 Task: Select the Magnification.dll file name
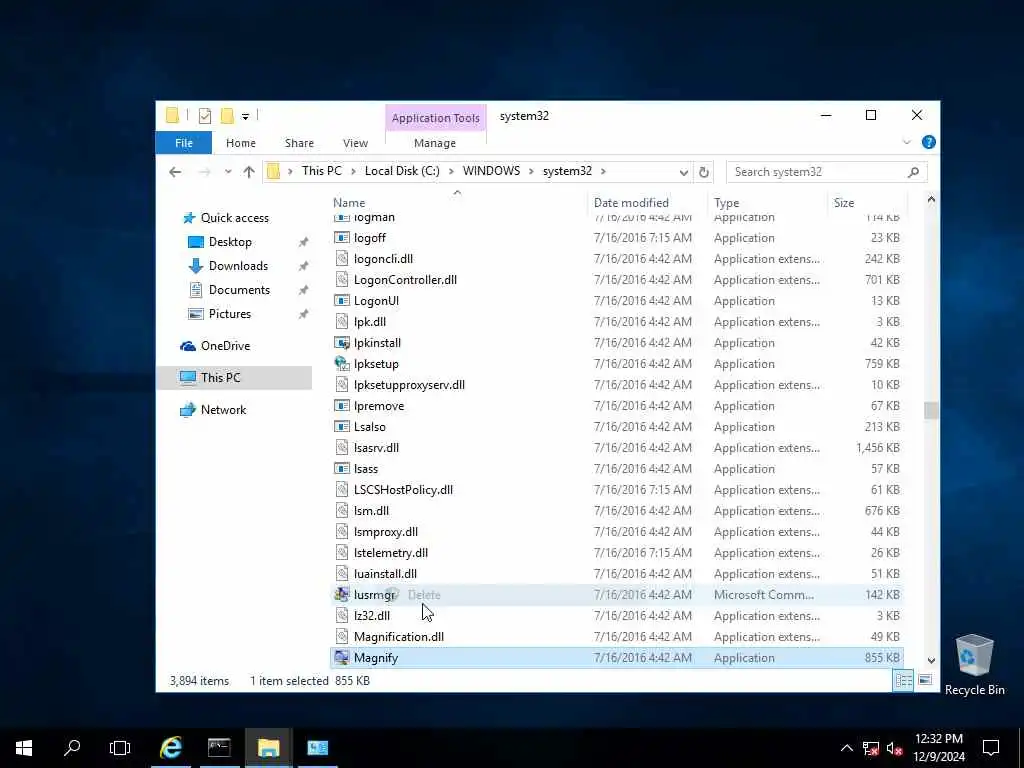pos(398,637)
